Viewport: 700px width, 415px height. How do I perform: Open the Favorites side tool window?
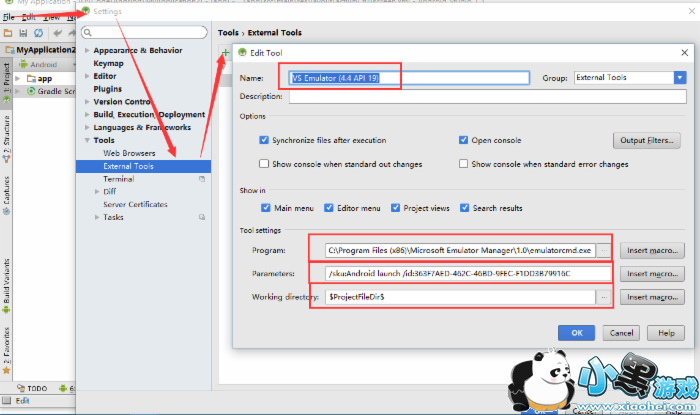[6, 350]
